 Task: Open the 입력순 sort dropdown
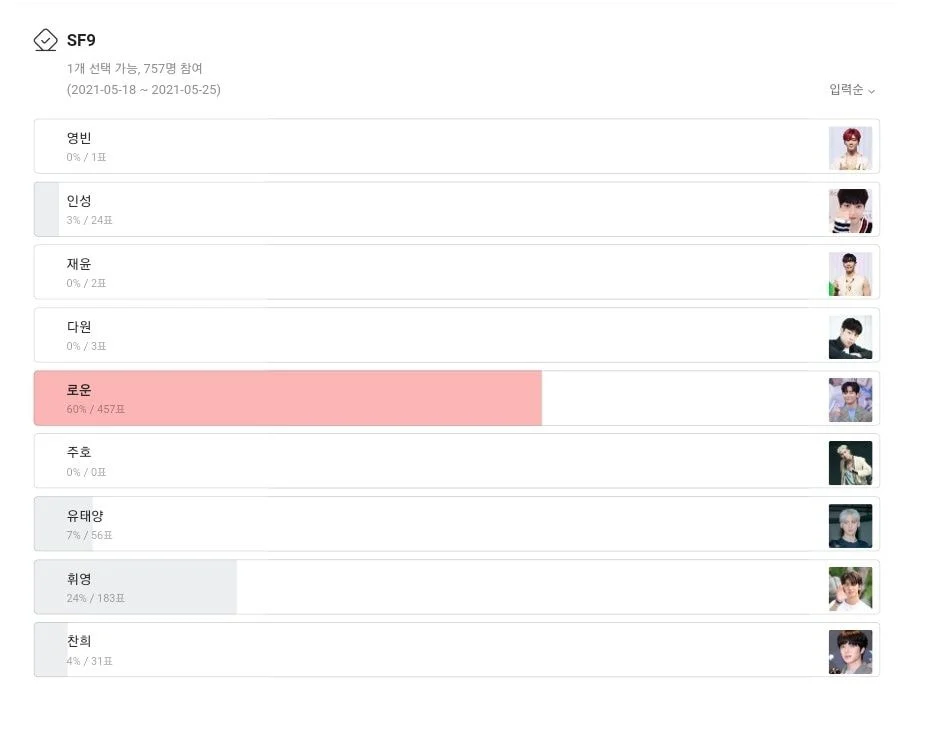tap(852, 89)
